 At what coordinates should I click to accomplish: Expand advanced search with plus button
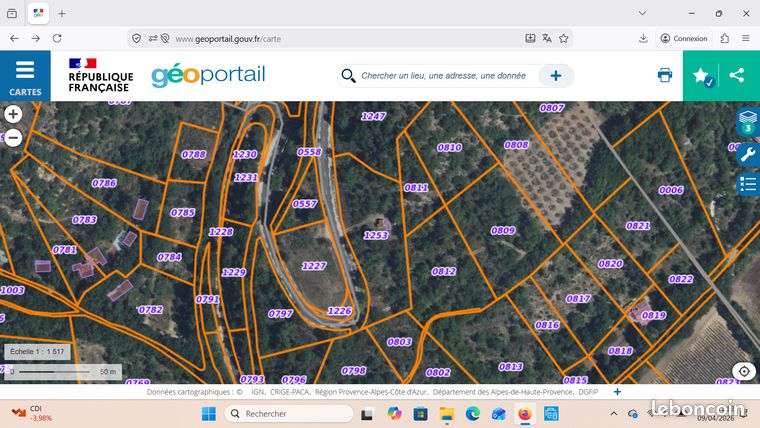coord(556,76)
